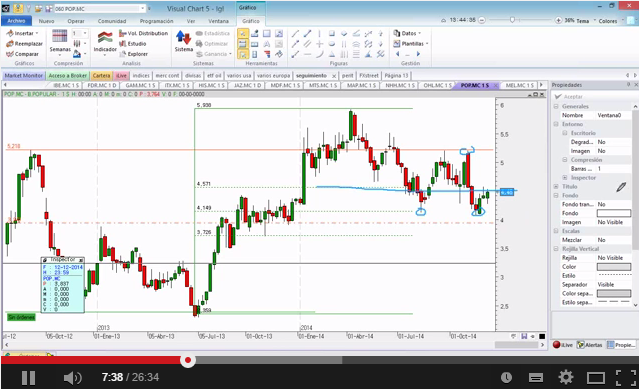Click the Acceso a Broker button
The image size is (639, 389).
pos(68,75)
